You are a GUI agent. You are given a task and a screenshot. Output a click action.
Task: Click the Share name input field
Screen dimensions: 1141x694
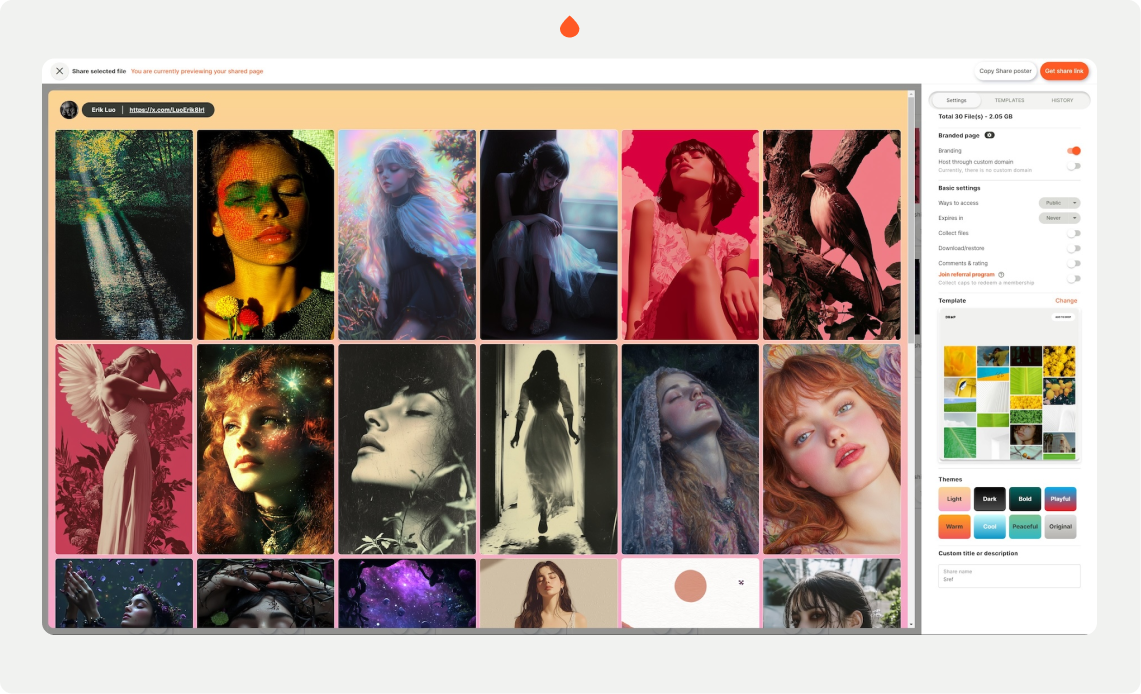[x=1009, y=575]
